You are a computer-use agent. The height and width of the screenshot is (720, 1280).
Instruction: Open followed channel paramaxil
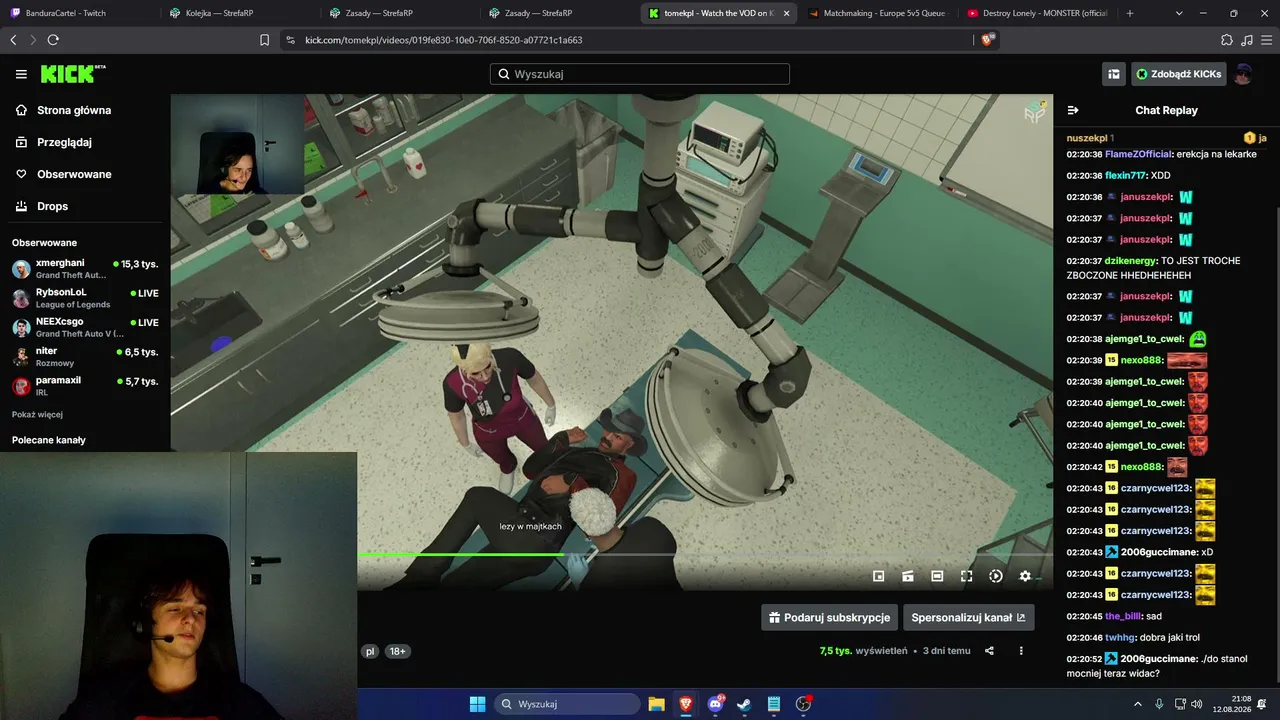(85, 386)
